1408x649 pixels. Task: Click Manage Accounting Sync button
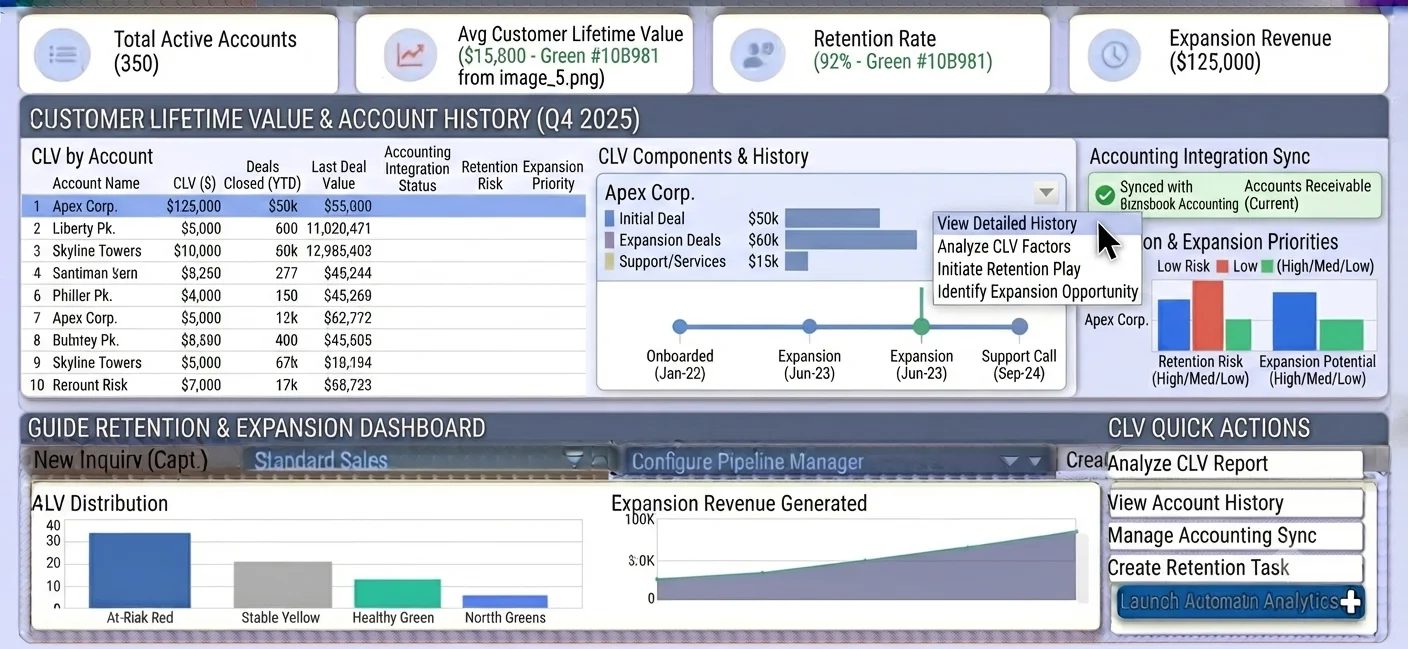(1235, 536)
